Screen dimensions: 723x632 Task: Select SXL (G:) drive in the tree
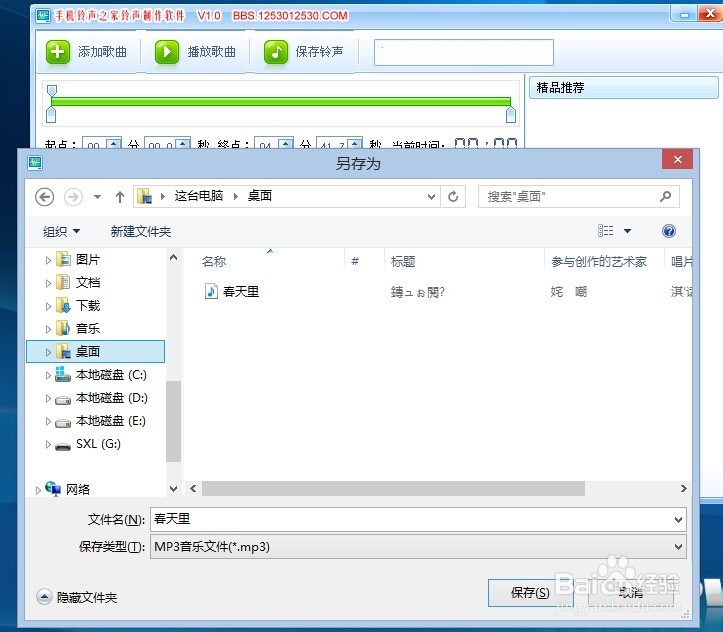98,444
